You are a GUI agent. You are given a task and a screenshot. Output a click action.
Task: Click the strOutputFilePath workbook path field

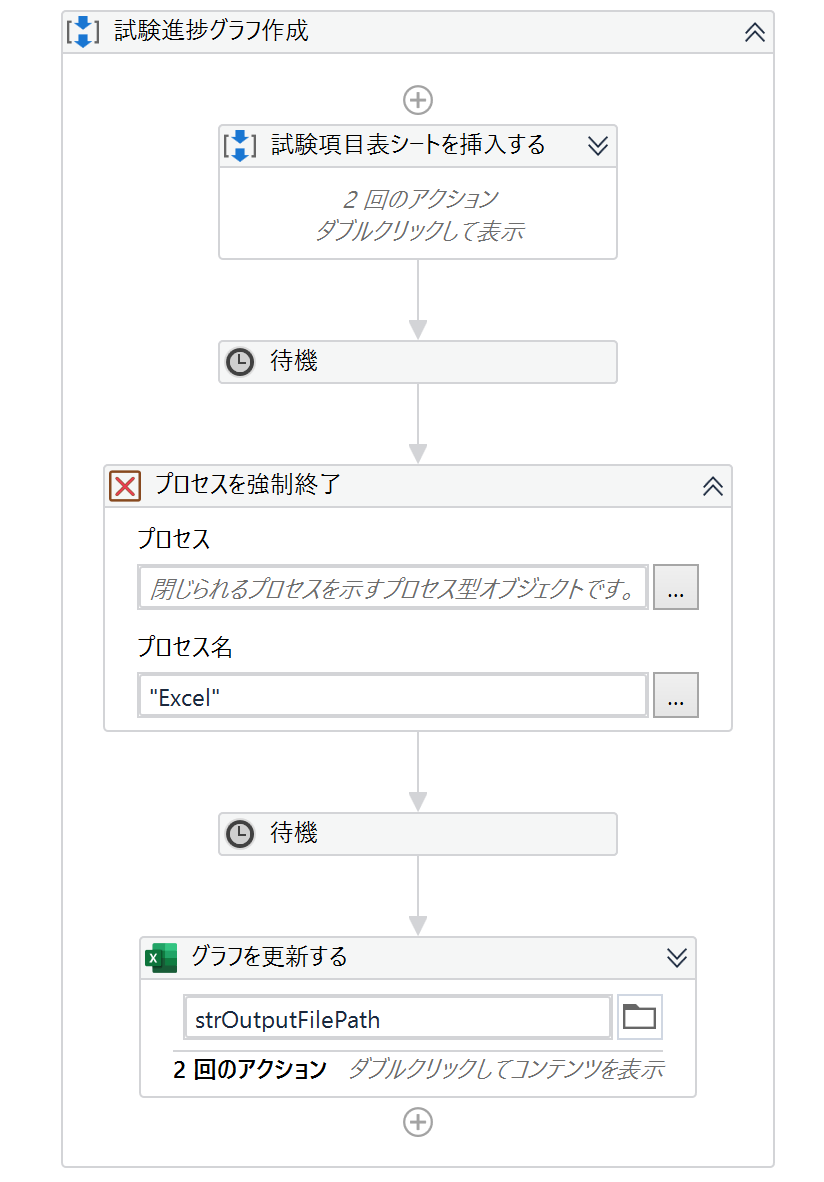tap(397, 1019)
